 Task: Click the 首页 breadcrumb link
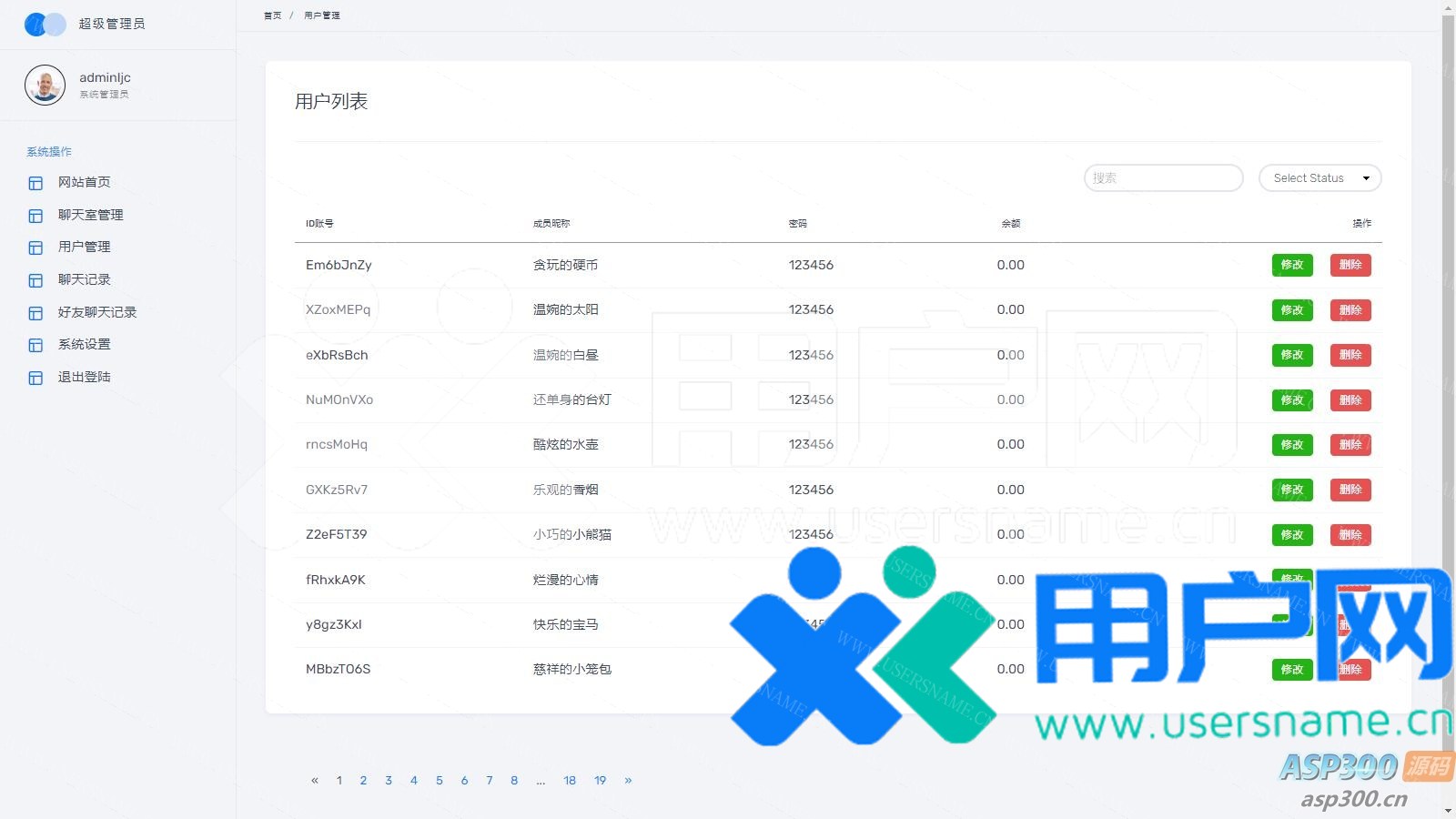point(272,15)
